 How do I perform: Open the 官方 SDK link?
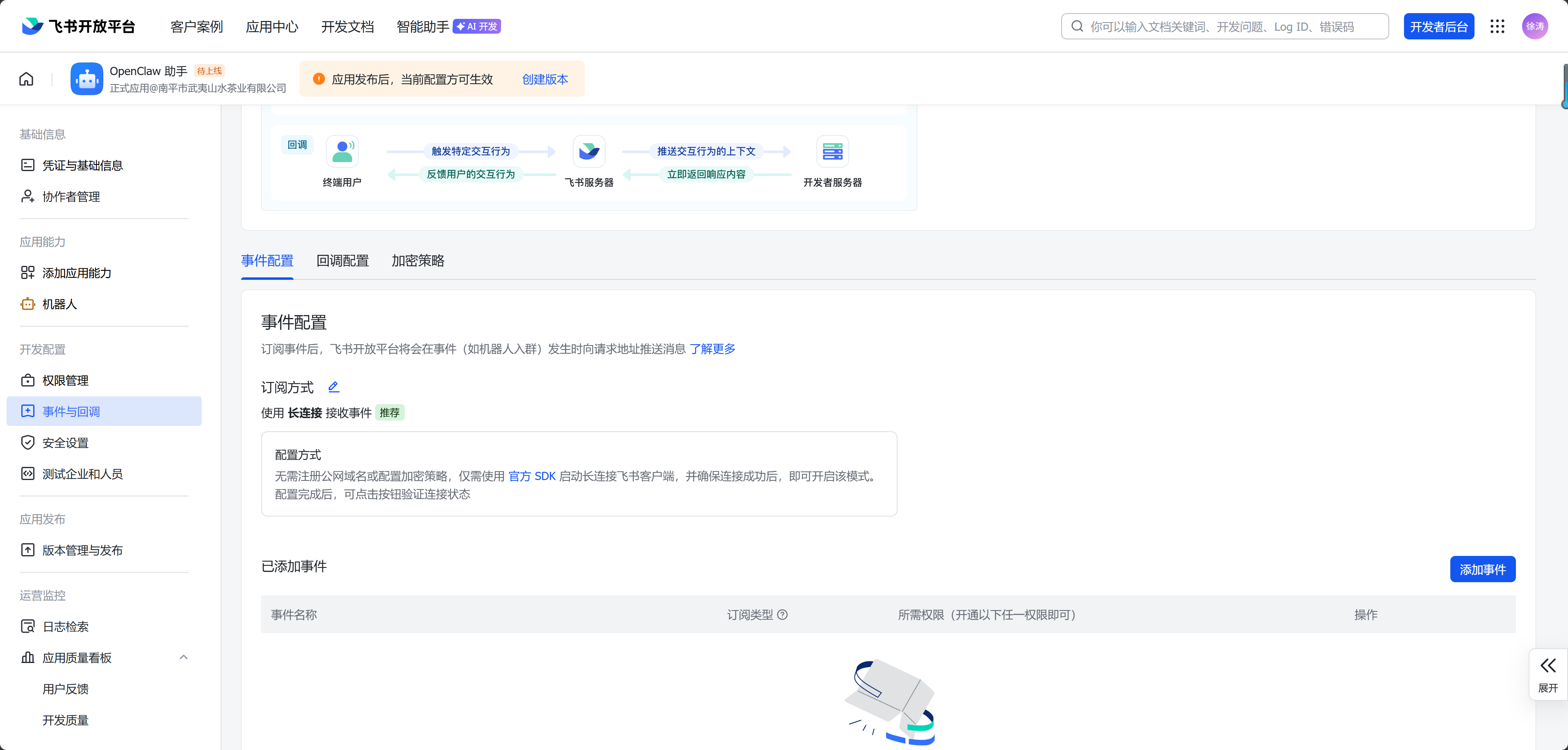pos(532,476)
